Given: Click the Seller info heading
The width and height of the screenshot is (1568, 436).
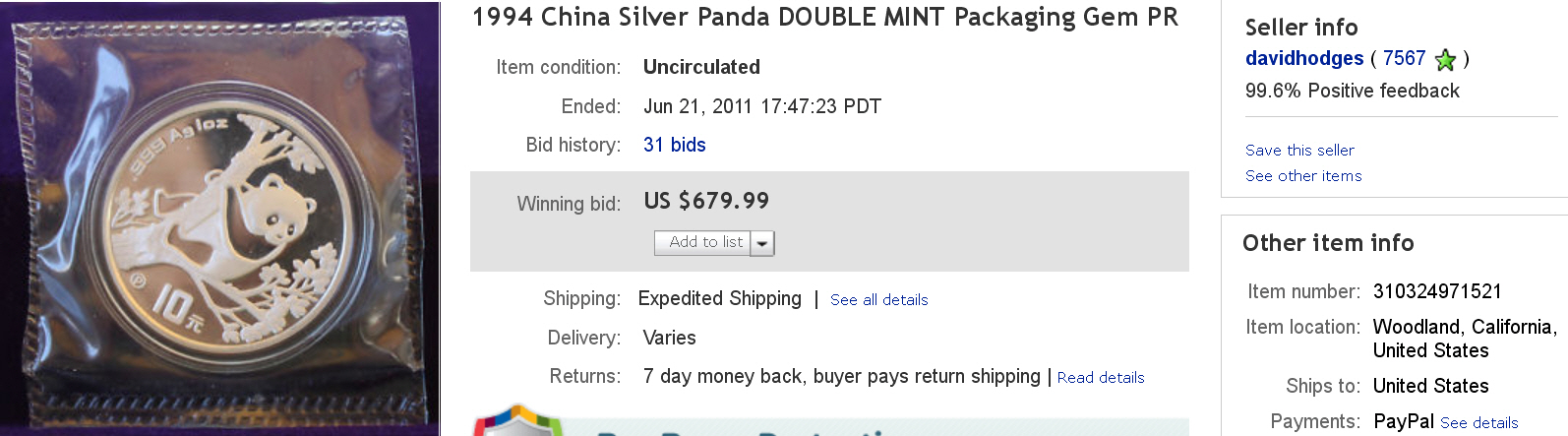Looking at the screenshot, I should pyautogui.click(x=1300, y=28).
